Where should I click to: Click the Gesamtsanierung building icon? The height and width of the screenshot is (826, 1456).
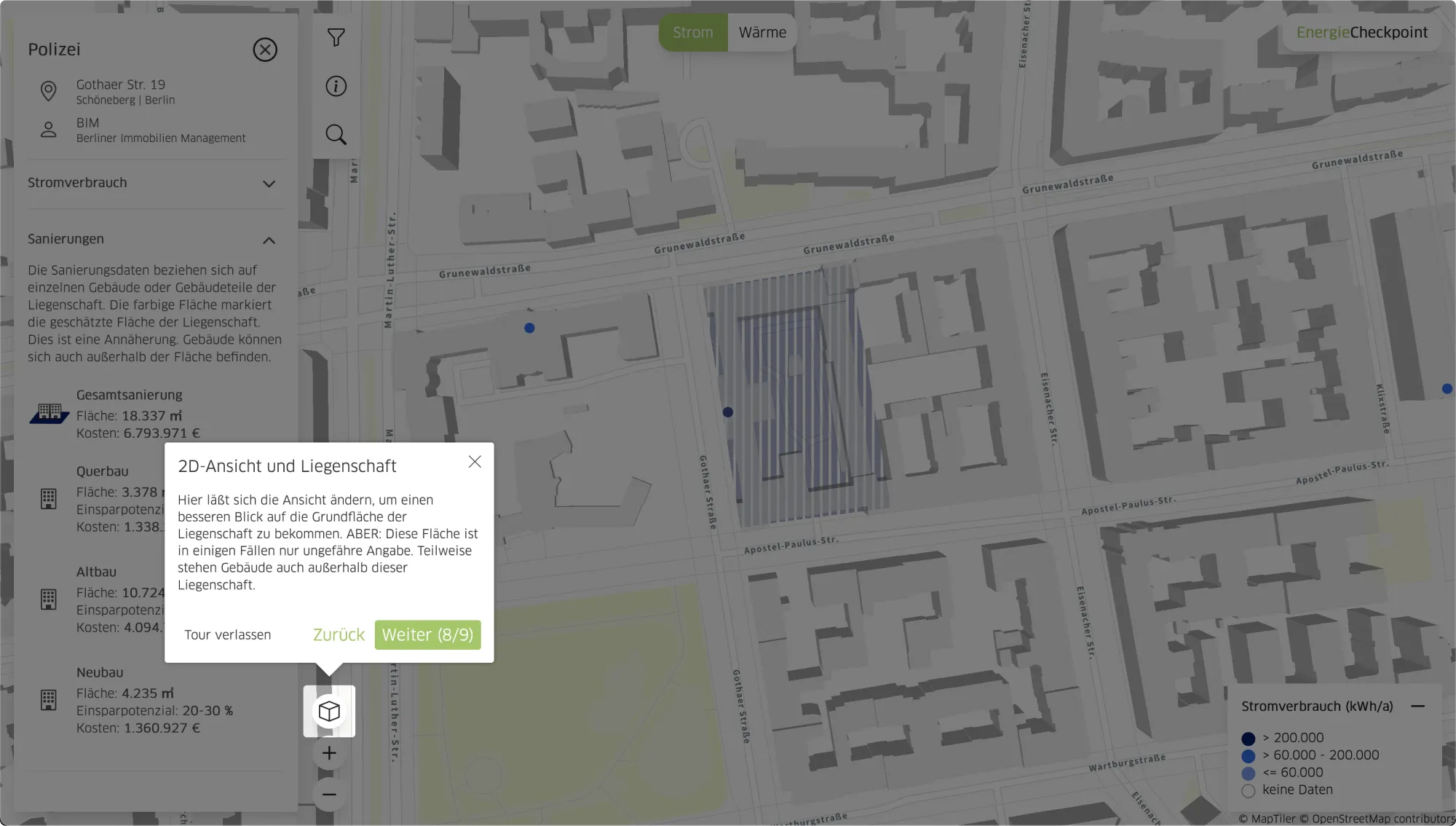49,413
